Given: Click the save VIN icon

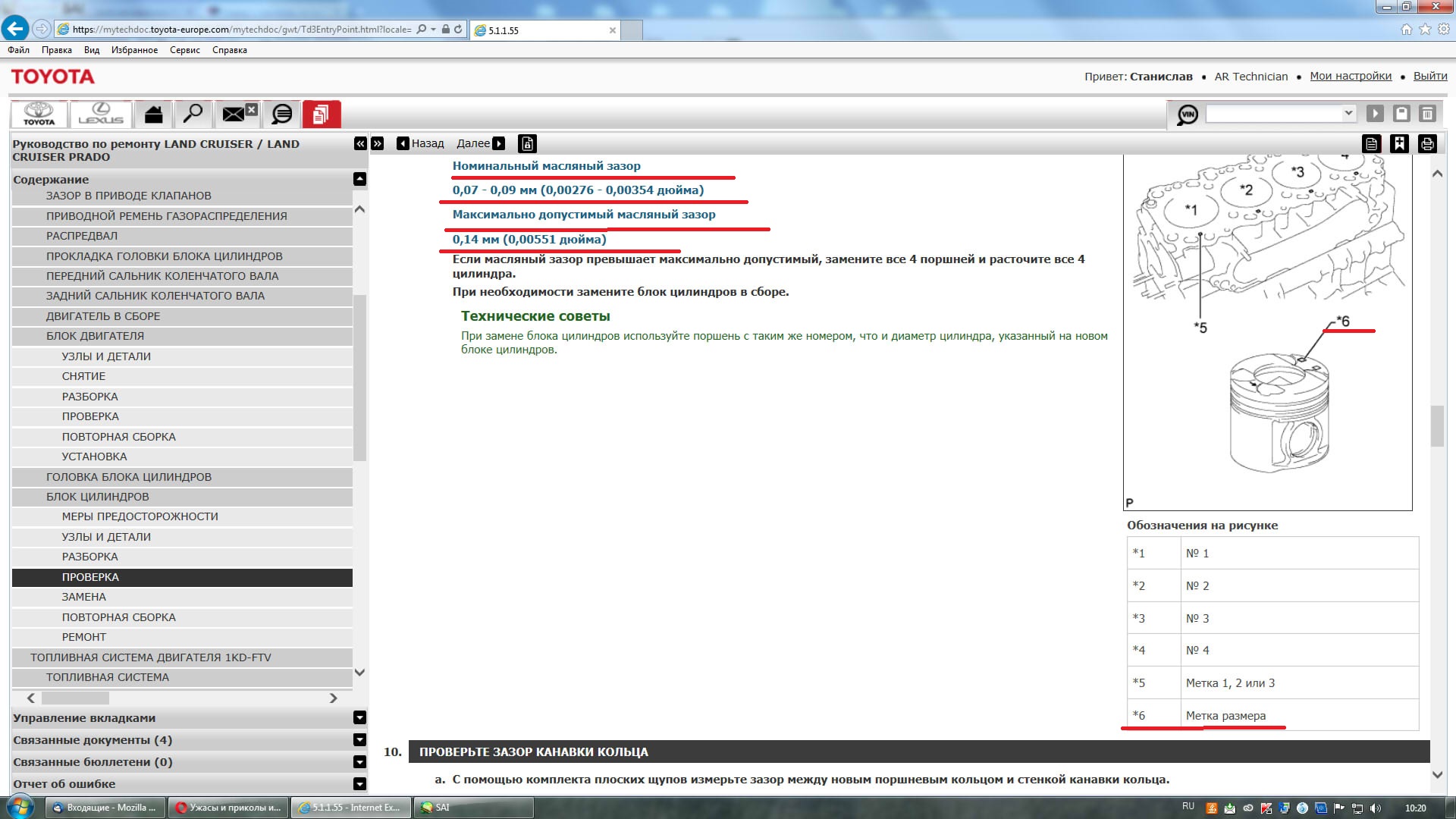Looking at the screenshot, I should (1401, 114).
